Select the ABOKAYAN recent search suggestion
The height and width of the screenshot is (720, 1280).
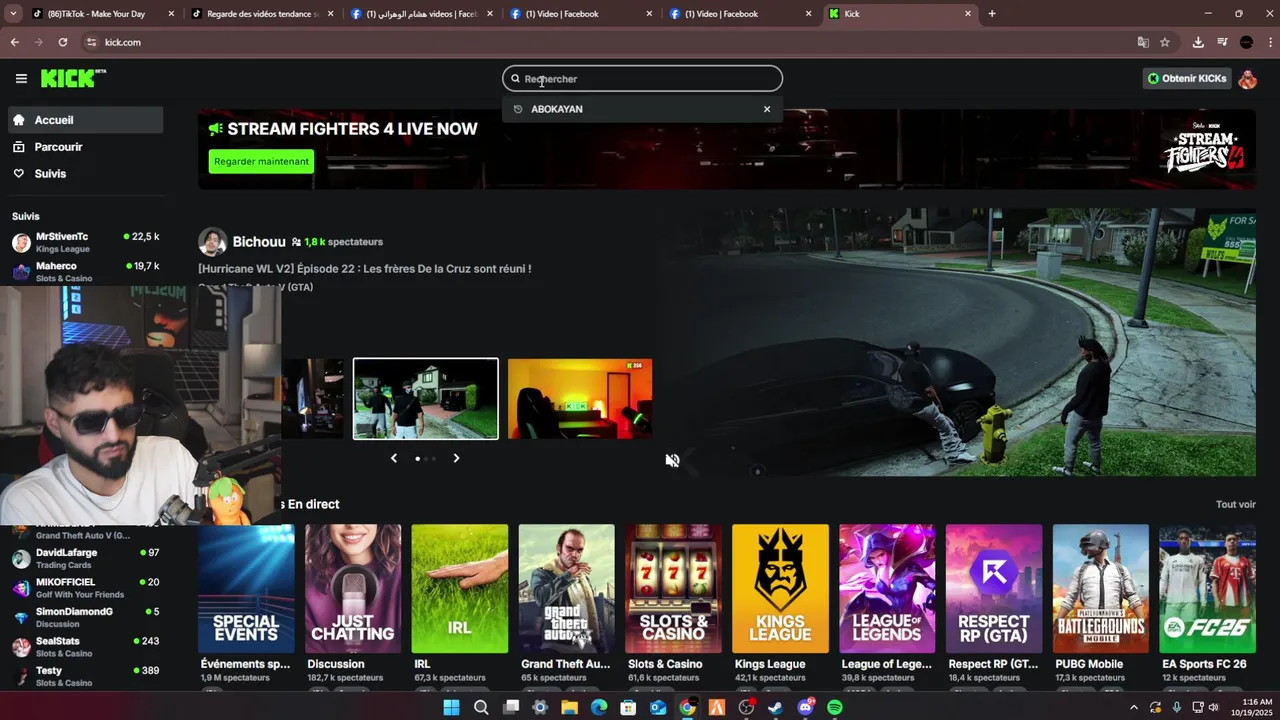click(557, 109)
